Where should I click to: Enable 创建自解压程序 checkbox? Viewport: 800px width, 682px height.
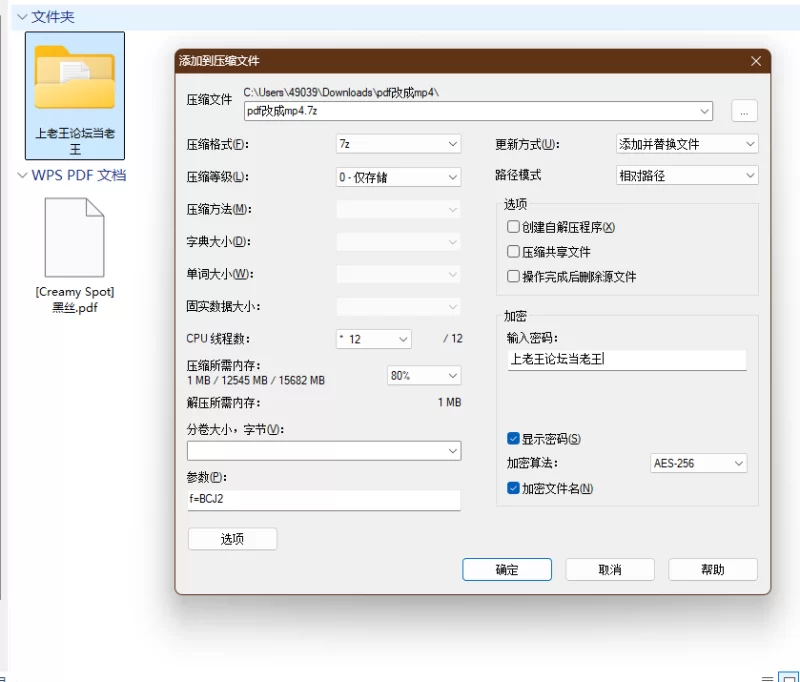click(513, 226)
